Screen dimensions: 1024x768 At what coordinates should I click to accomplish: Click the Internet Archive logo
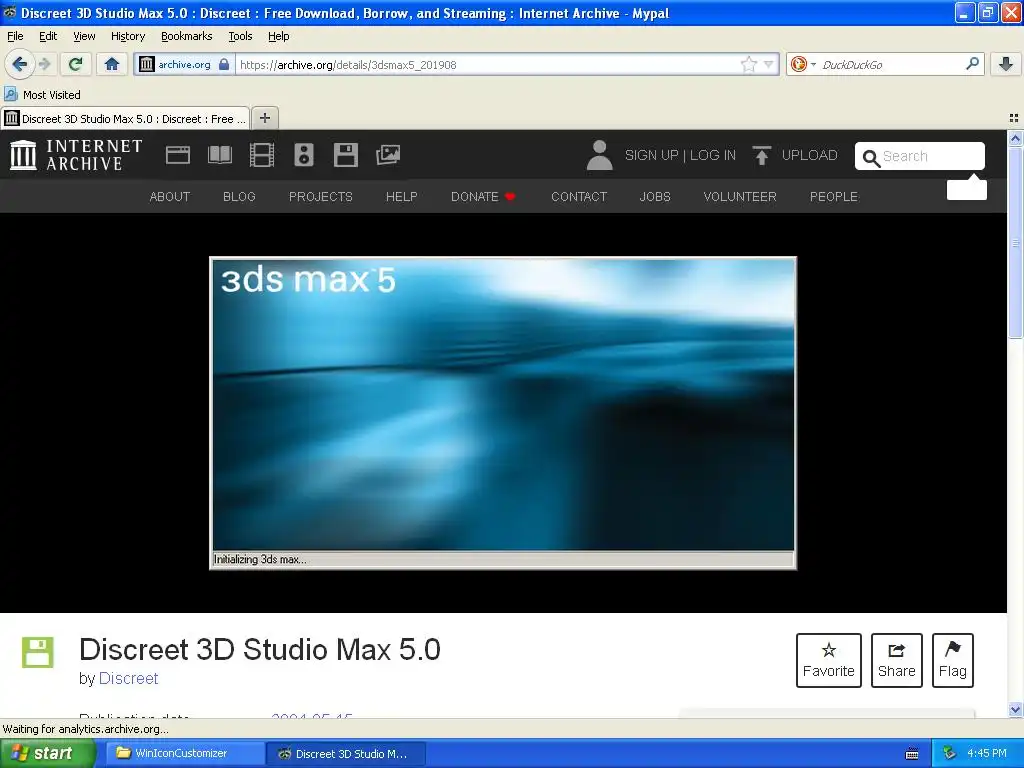pyautogui.click(x=76, y=155)
